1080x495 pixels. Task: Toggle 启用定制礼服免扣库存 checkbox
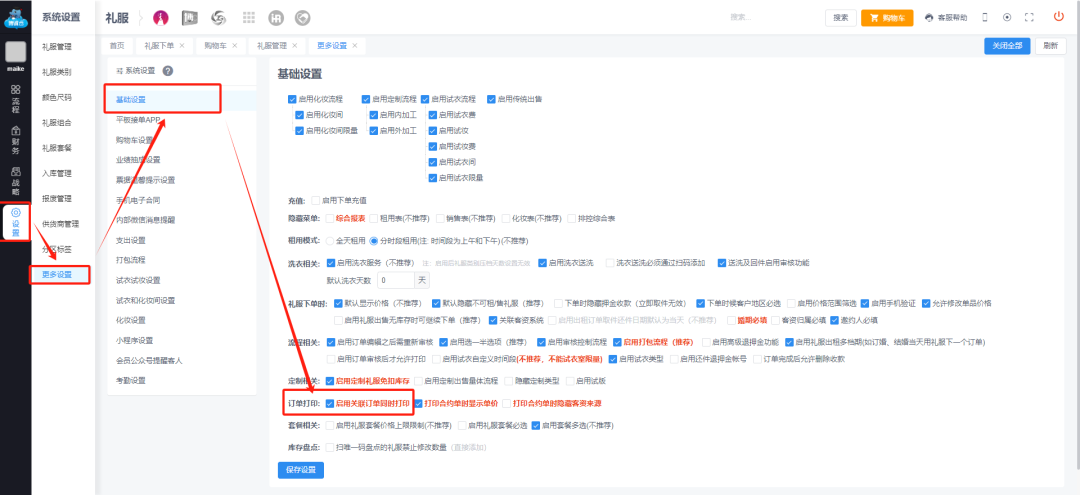click(x=330, y=381)
